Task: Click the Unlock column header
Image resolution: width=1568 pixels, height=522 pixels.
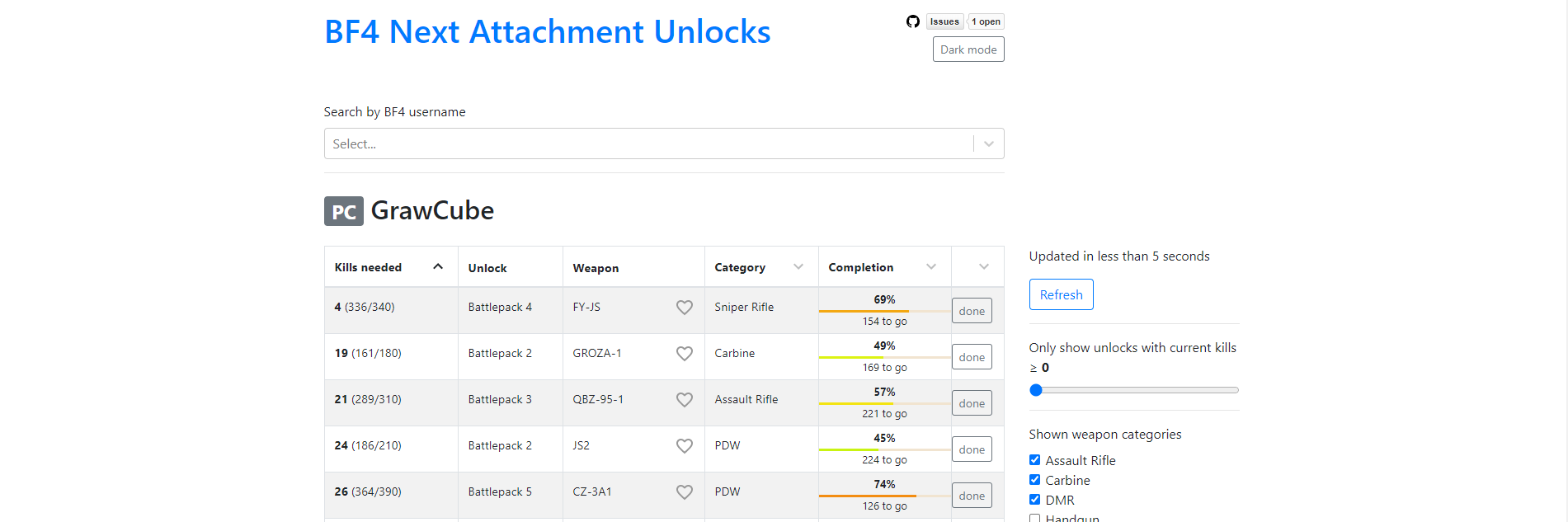Action: point(487,268)
